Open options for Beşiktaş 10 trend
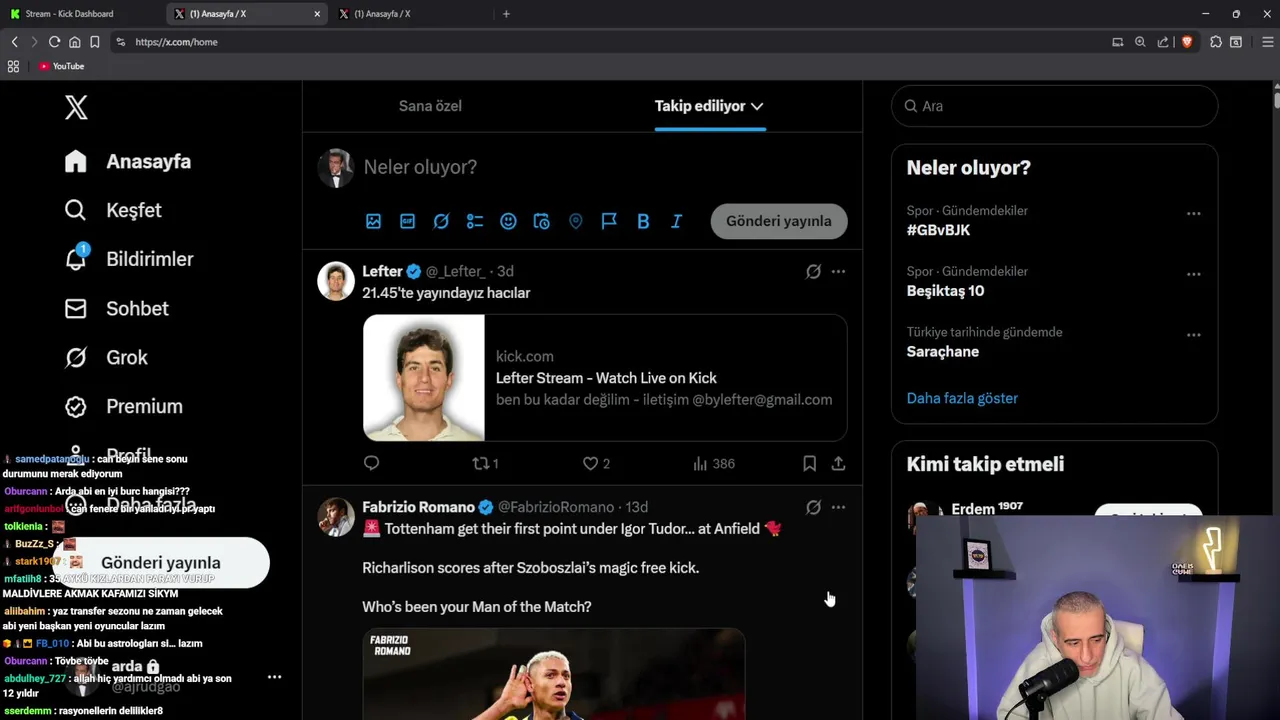 (1193, 274)
